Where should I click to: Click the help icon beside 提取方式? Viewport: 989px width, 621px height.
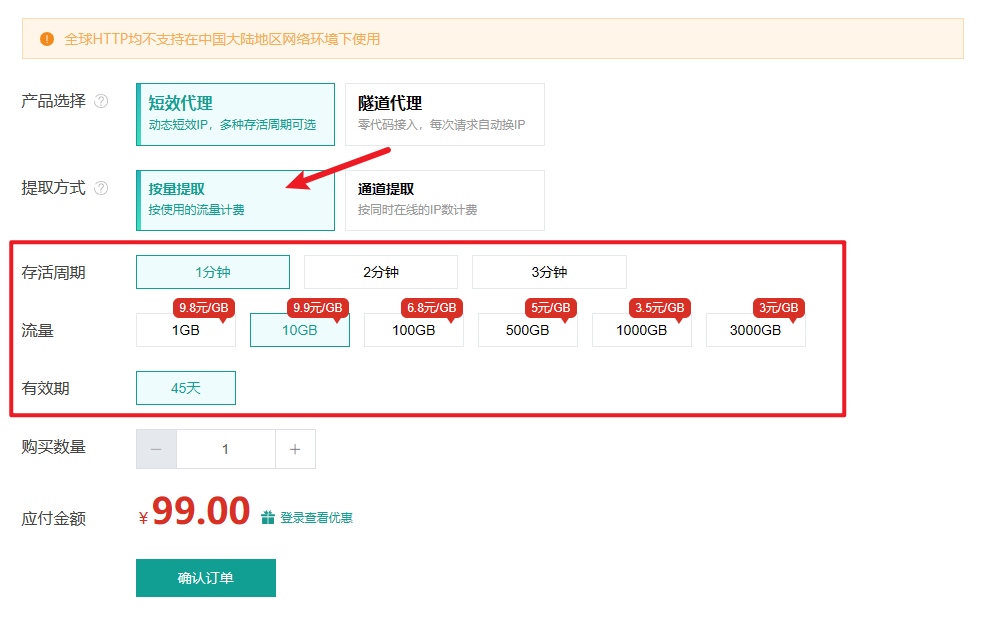click(x=101, y=188)
